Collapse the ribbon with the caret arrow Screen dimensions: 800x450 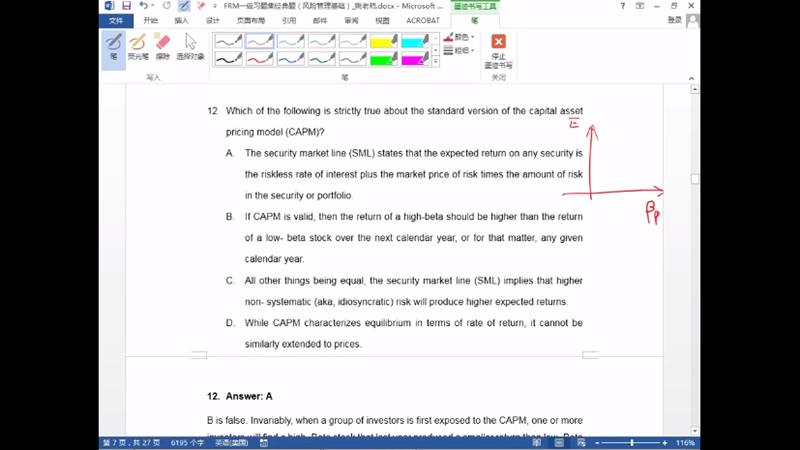click(691, 78)
